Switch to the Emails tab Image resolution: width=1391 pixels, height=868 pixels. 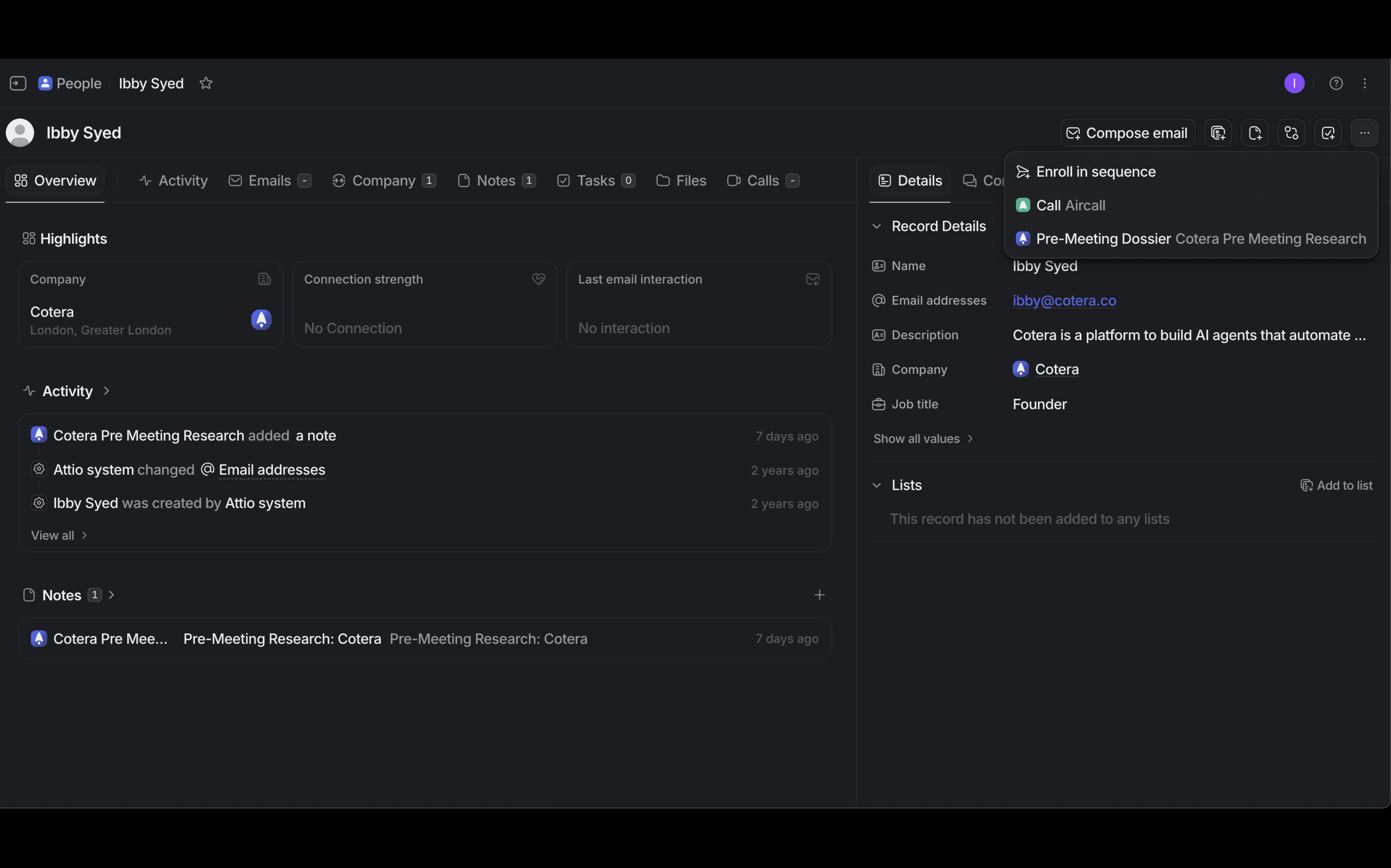[x=269, y=181]
